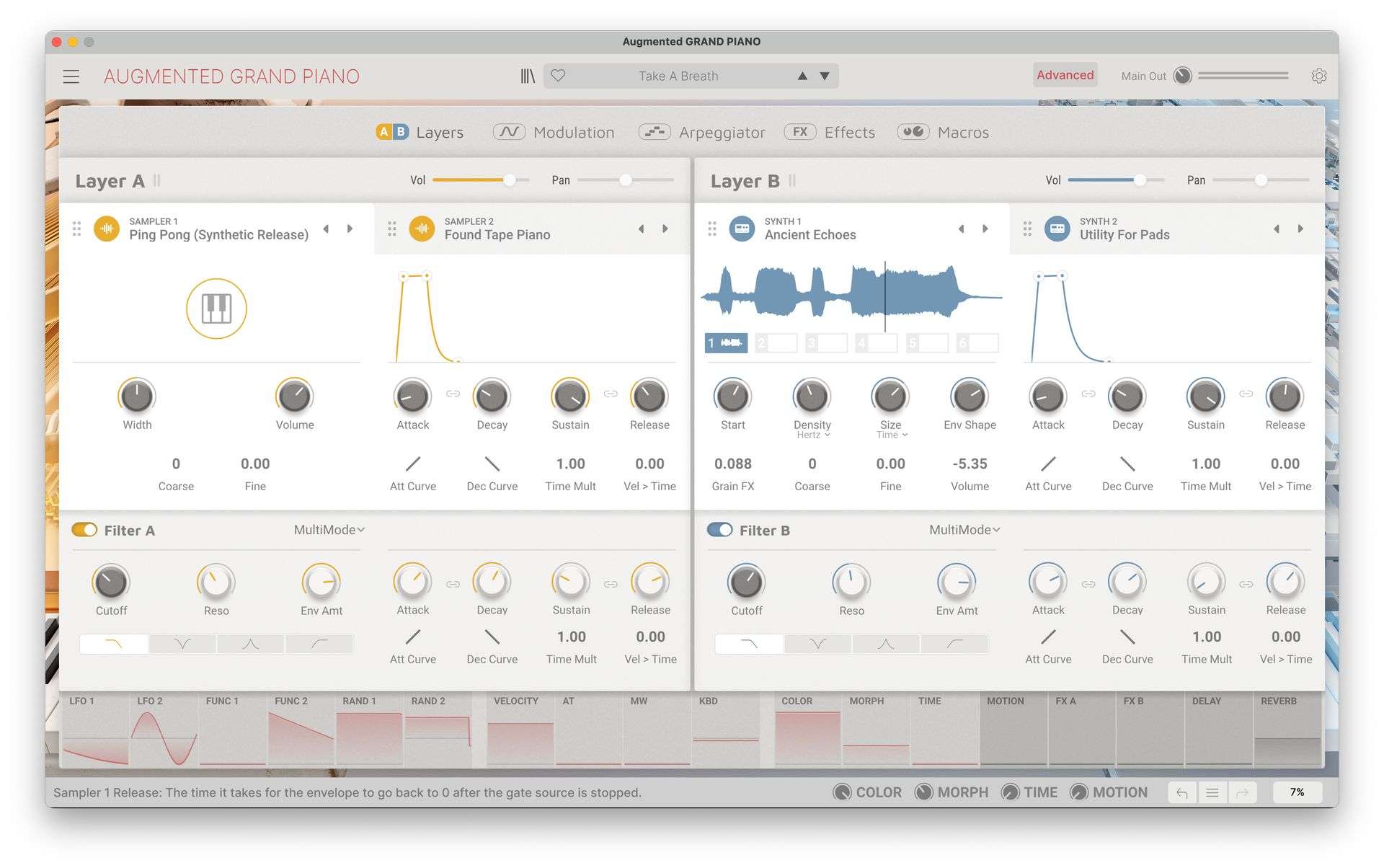Screen dimensions: 1384x868
Task: Toggle Filter A on/off switch
Action: pos(84,530)
